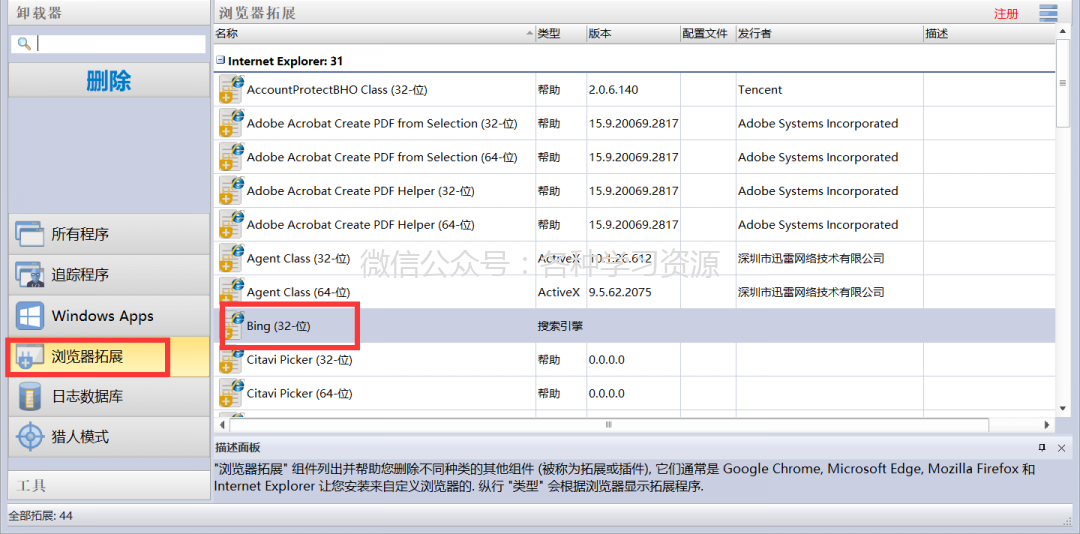This screenshot has height=534, width=1080.
Task: Click the red 注册 link
Action: pyautogui.click(x=1006, y=14)
